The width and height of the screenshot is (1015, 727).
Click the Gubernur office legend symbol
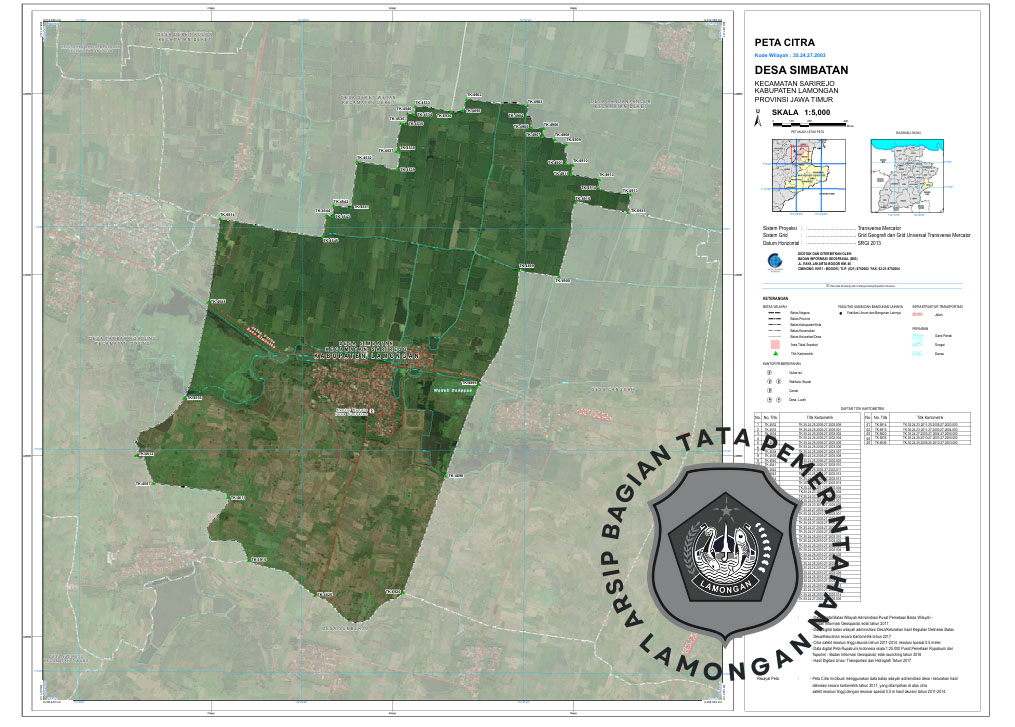769,373
